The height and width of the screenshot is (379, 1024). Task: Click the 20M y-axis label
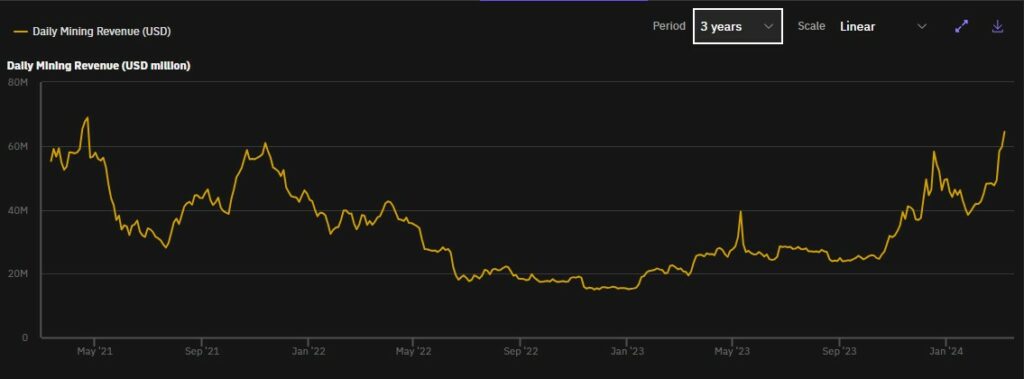[18, 274]
